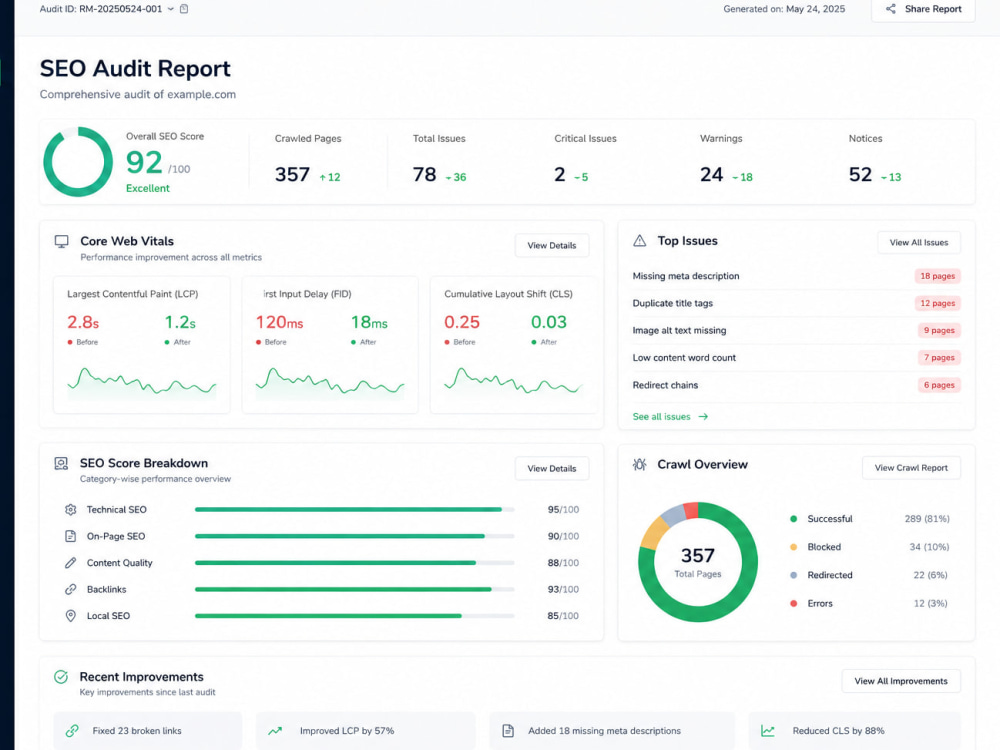Click the Core Web Vitals monitor icon
The image size is (1000, 750).
coord(61,241)
